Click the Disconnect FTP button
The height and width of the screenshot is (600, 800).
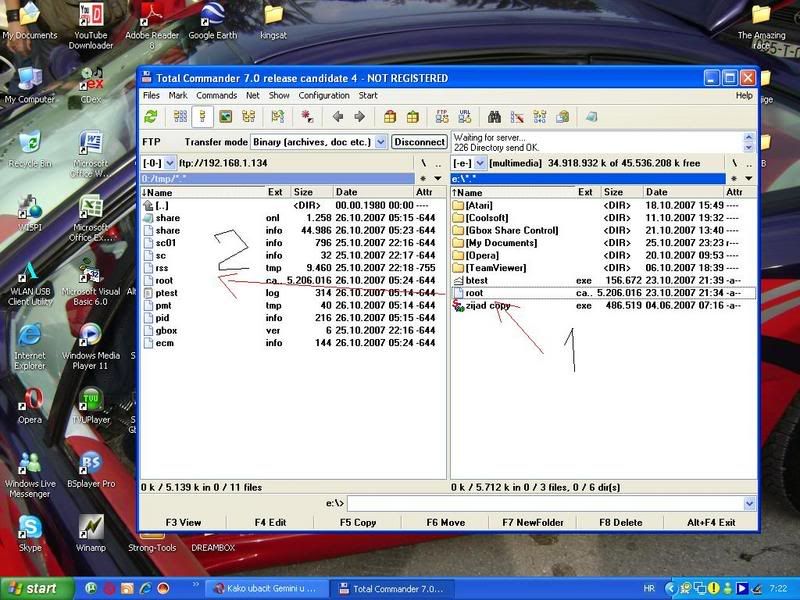[419, 142]
